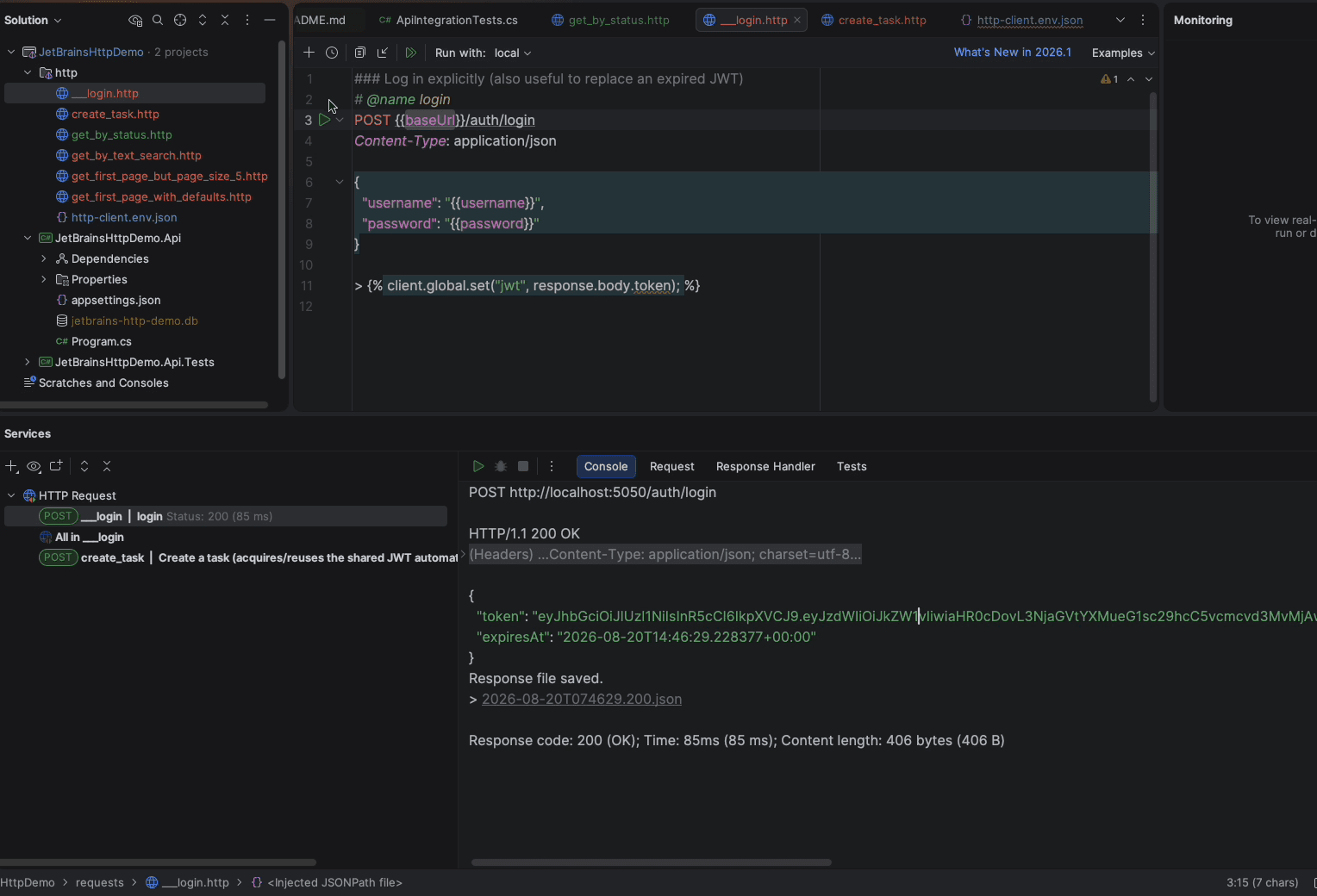
Task: Run all requests in file
Action: (x=411, y=53)
